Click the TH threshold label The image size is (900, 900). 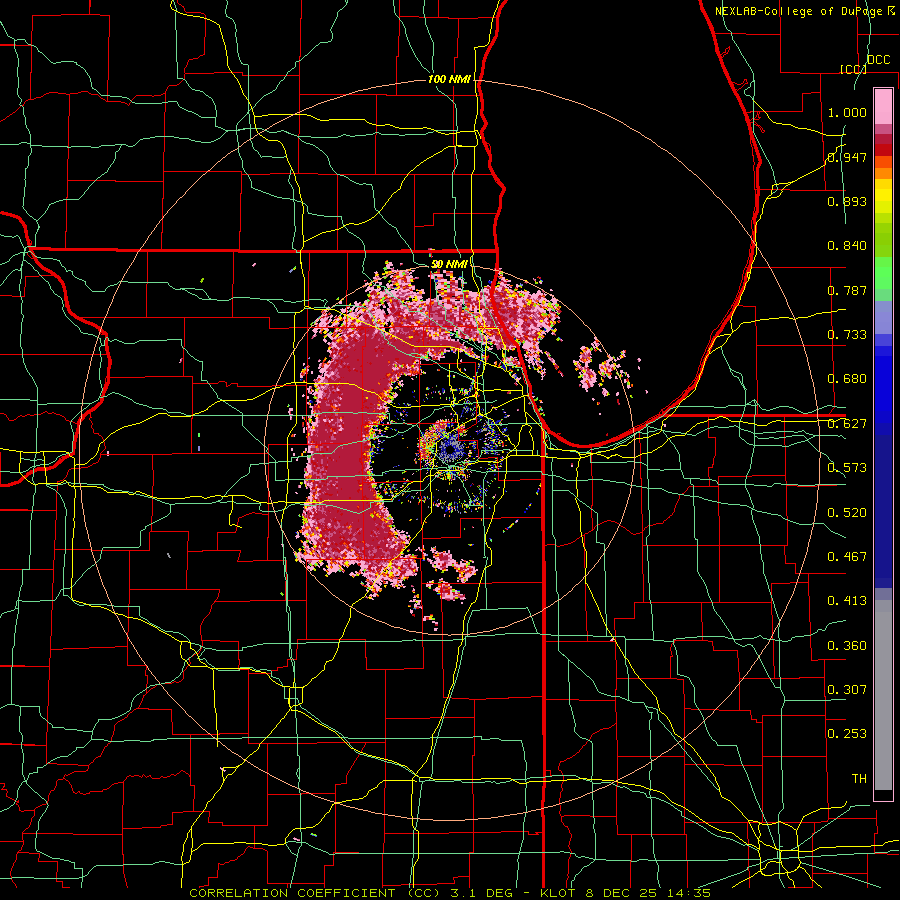click(859, 779)
